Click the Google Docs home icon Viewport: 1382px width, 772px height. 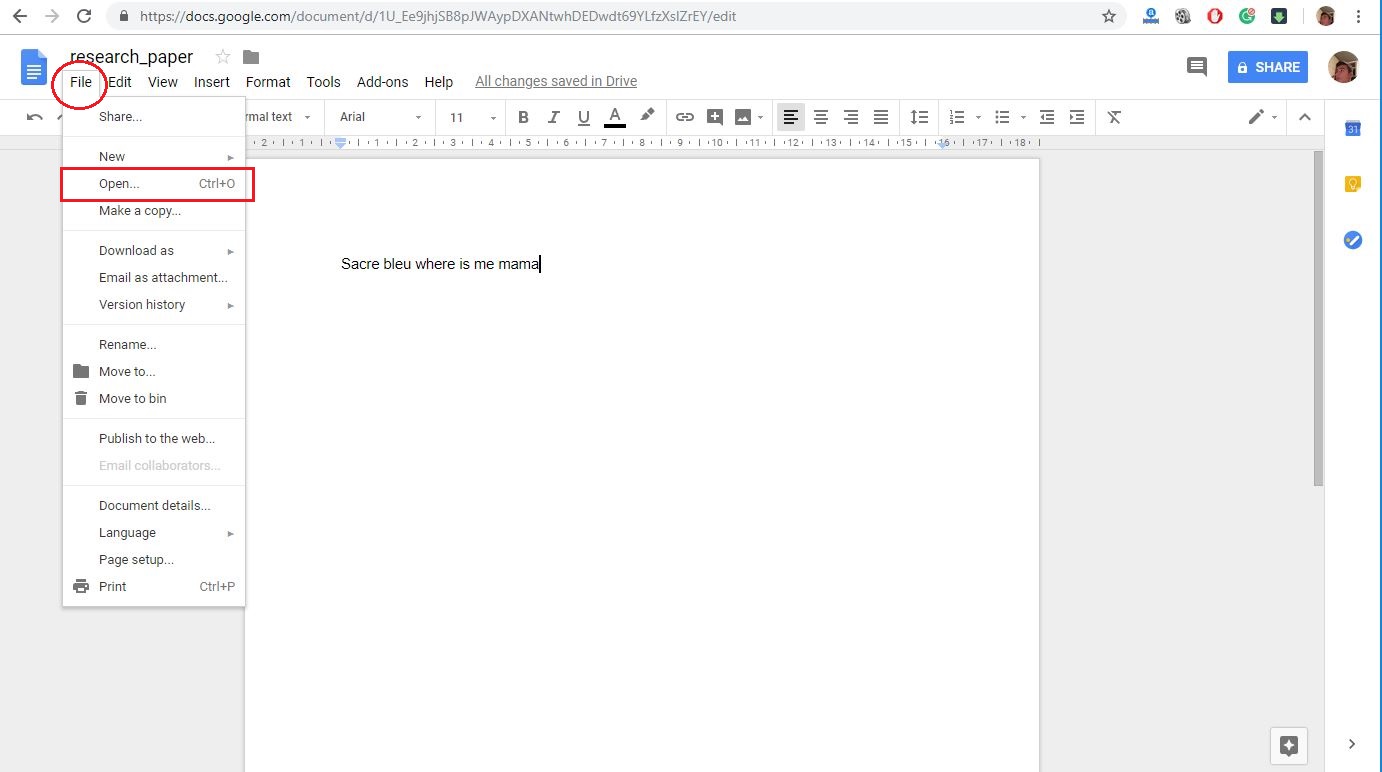pos(33,68)
